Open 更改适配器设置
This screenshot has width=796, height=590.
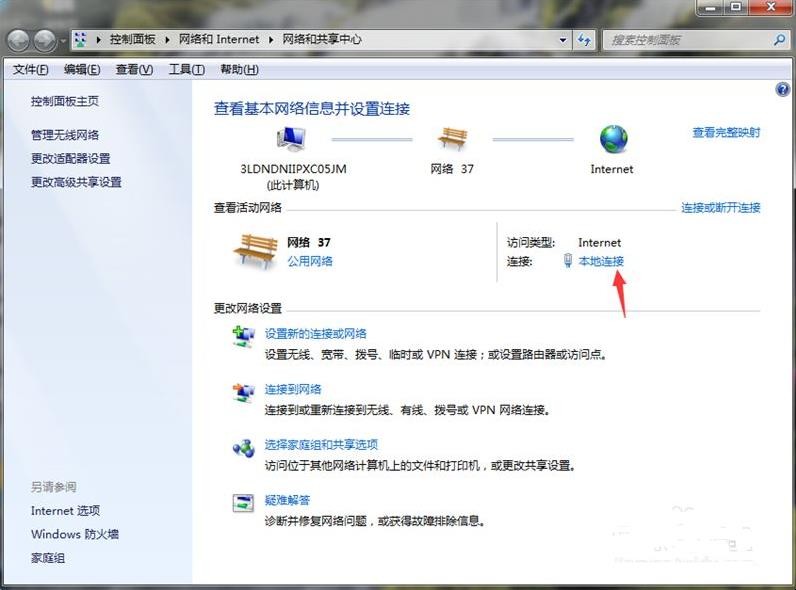71,158
